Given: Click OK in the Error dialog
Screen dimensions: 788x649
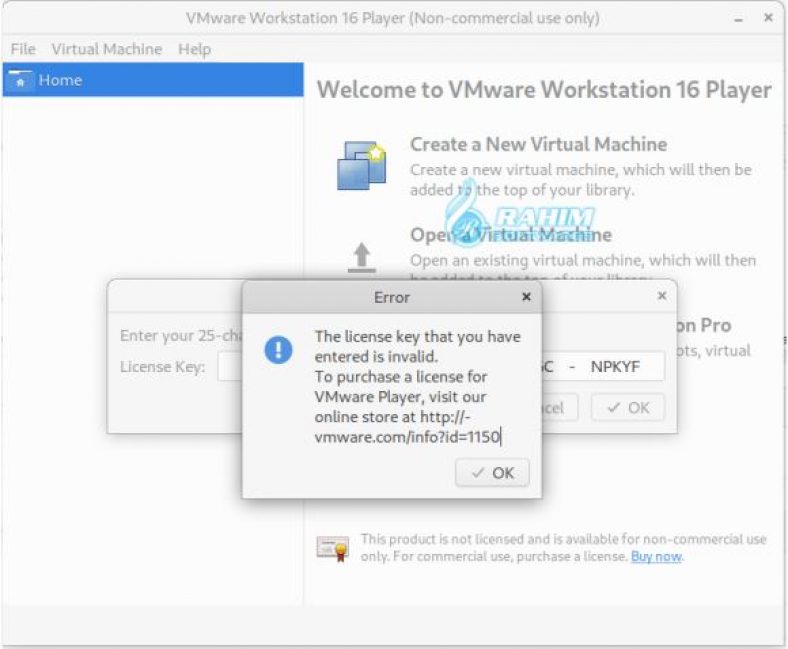Looking at the screenshot, I should pyautogui.click(x=492, y=473).
